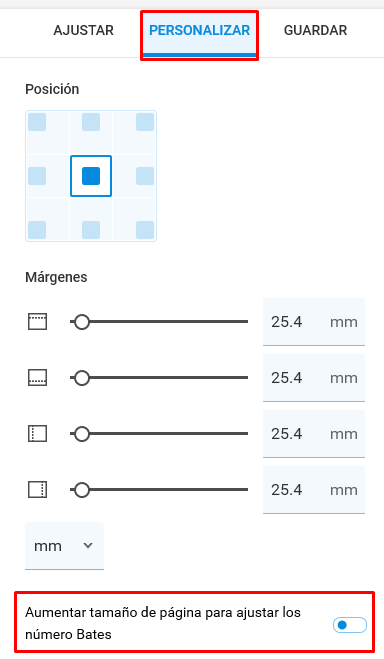
Task: Select the top-right position square
Action: click(x=145, y=122)
